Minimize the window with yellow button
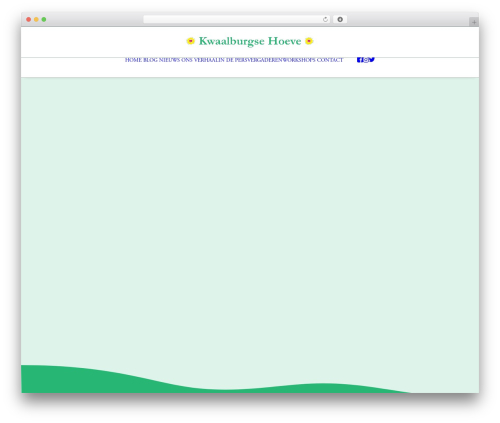This screenshot has width=500, height=423. pos(36,19)
